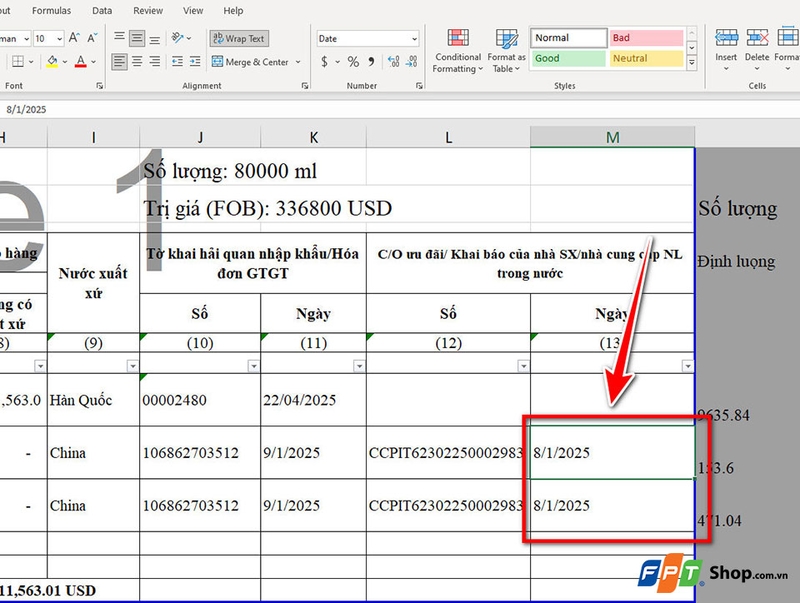Switch to the Formulas ribbon tab
Viewport: 800px width, 603px height.
(x=51, y=10)
